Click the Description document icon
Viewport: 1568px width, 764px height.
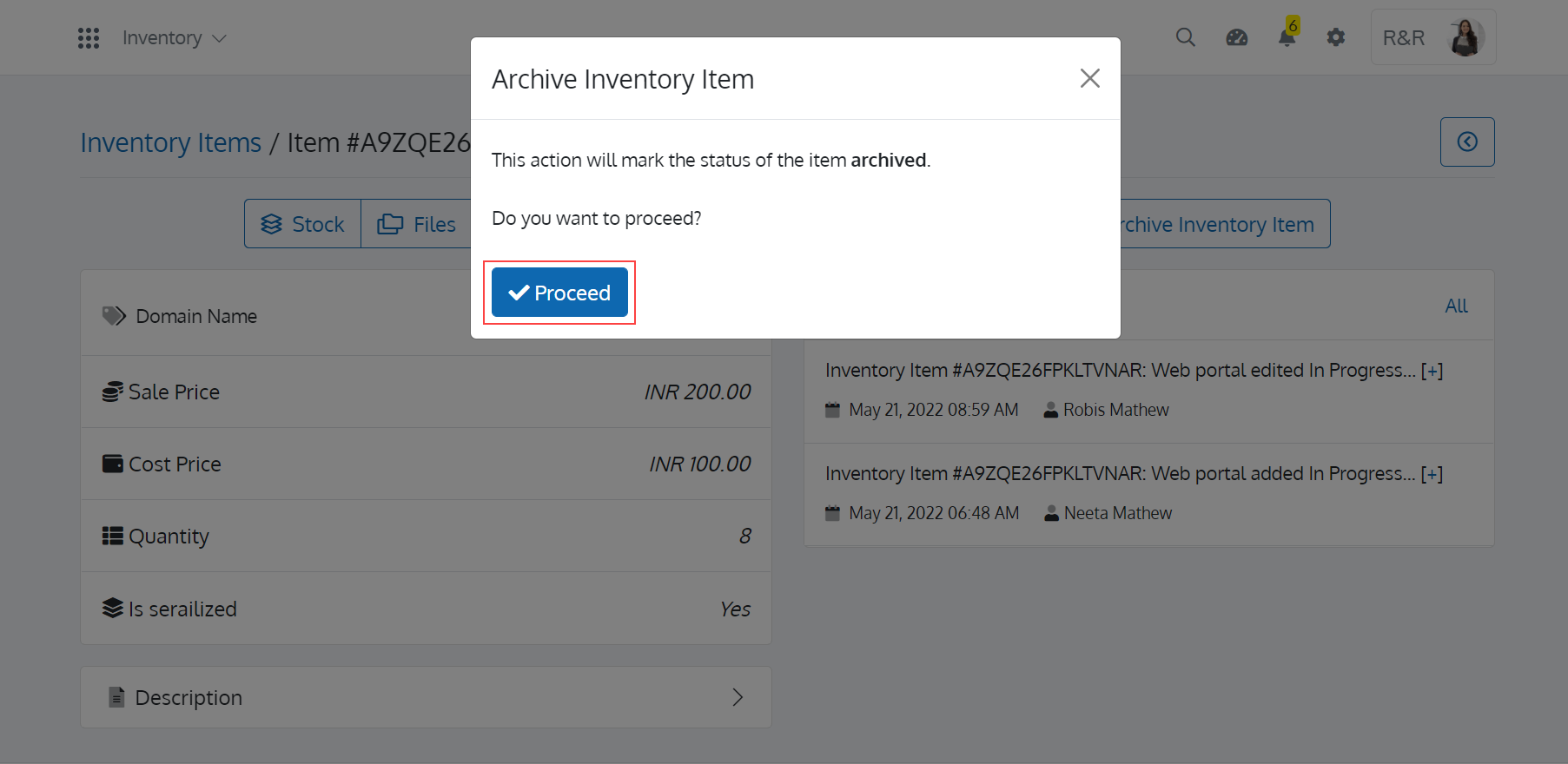click(x=116, y=697)
